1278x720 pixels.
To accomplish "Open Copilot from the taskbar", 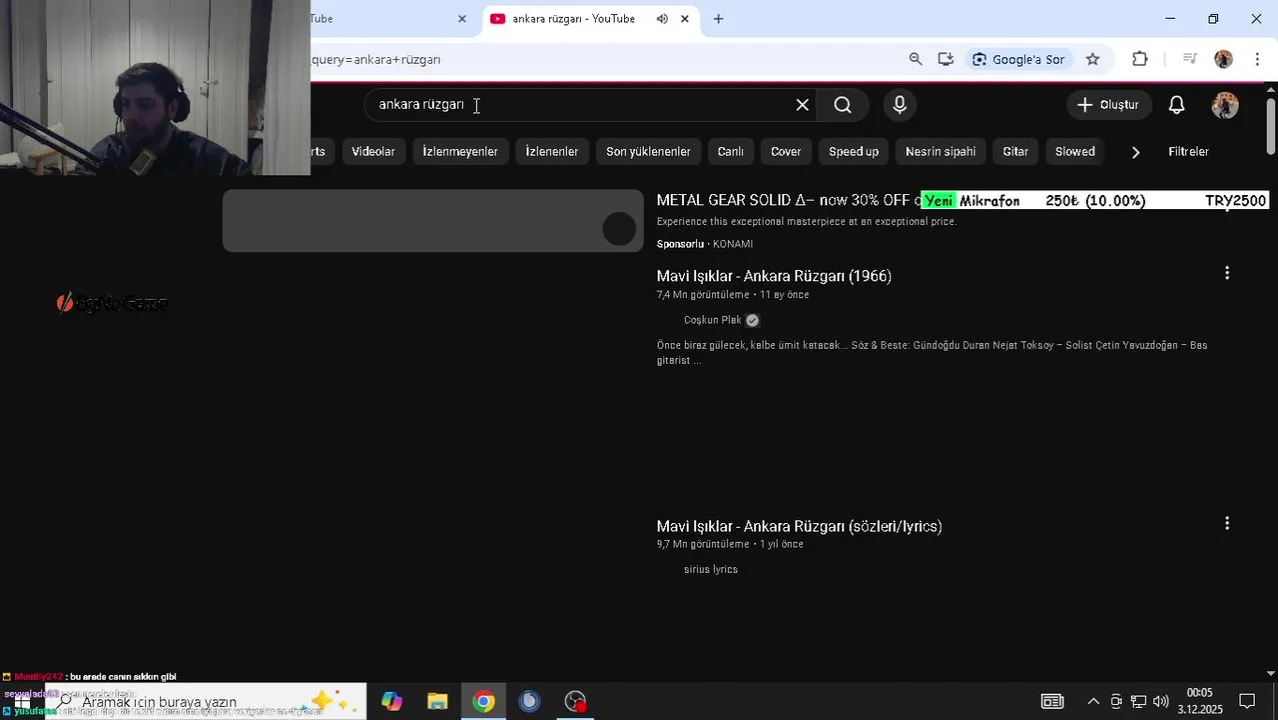I will pyautogui.click(x=391, y=701).
